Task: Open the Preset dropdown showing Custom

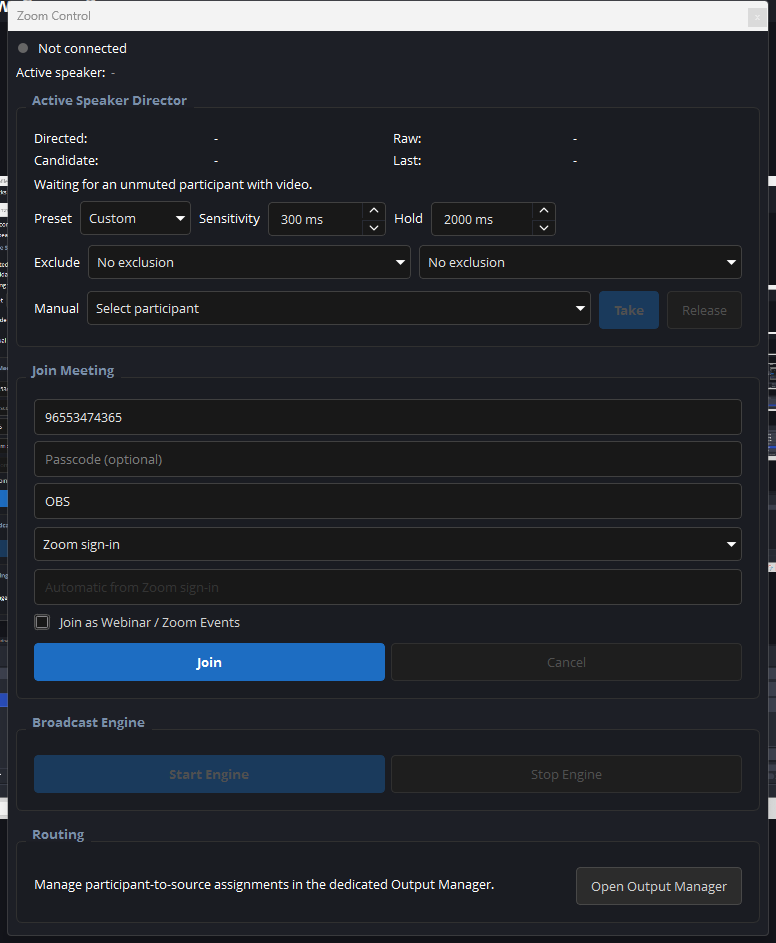Action: 135,218
